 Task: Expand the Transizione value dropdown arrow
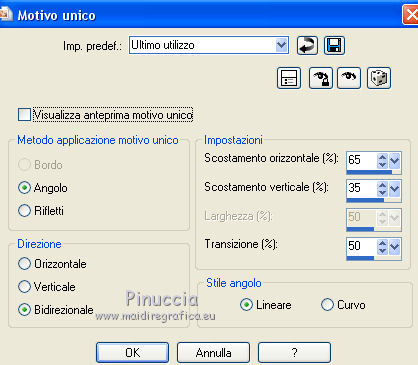pyautogui.click(x=395, y=247)
